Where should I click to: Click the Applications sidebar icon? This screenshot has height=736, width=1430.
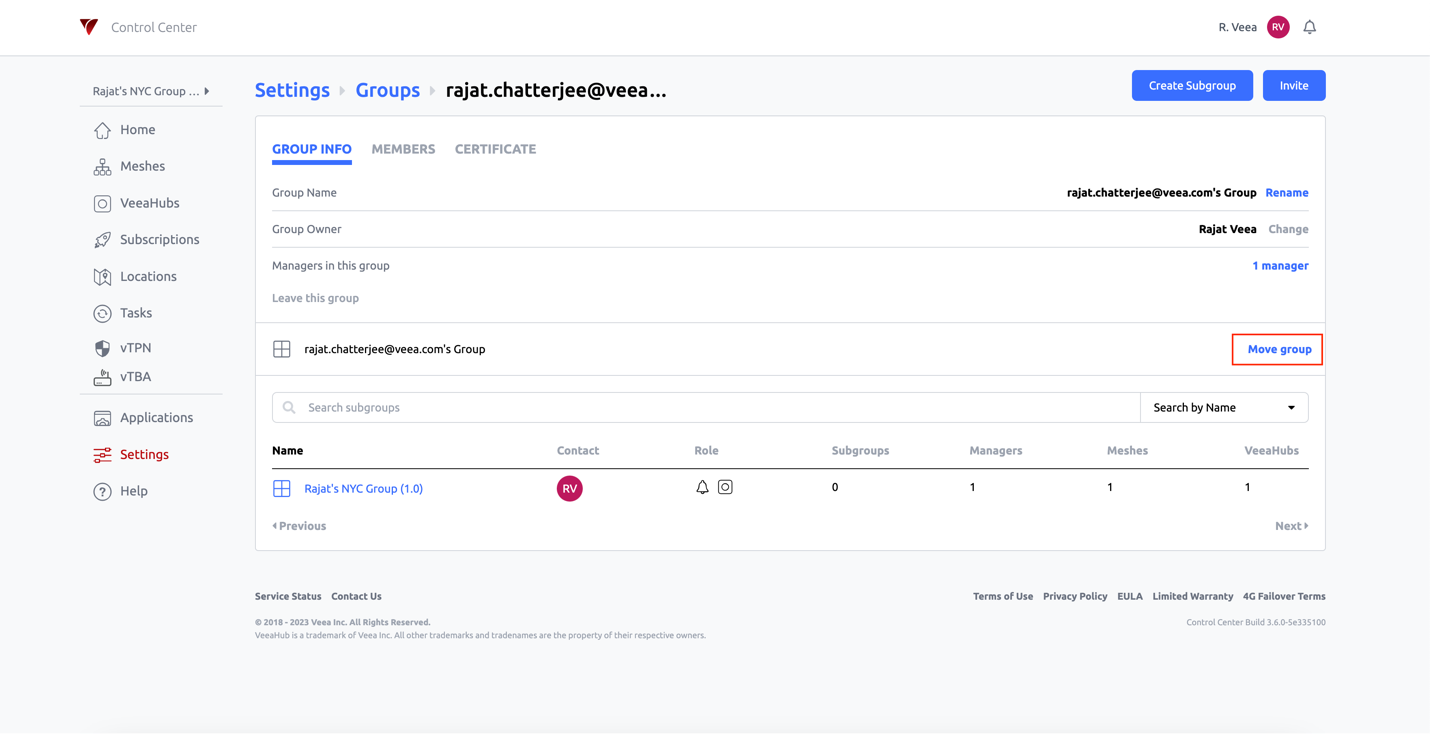(x=102, y=418)
